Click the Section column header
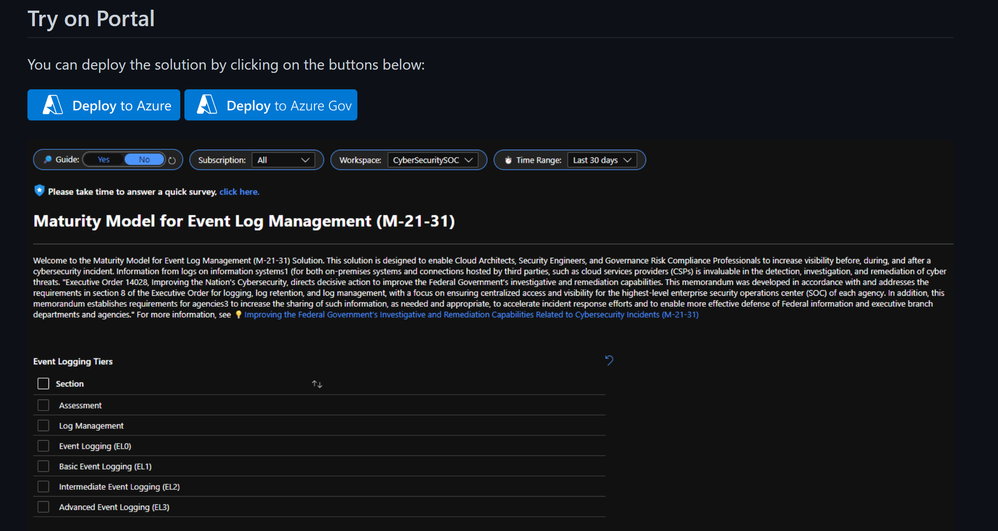Image resolution: width=998 pixels, height=531 pixels. click(x=69, y=384)
